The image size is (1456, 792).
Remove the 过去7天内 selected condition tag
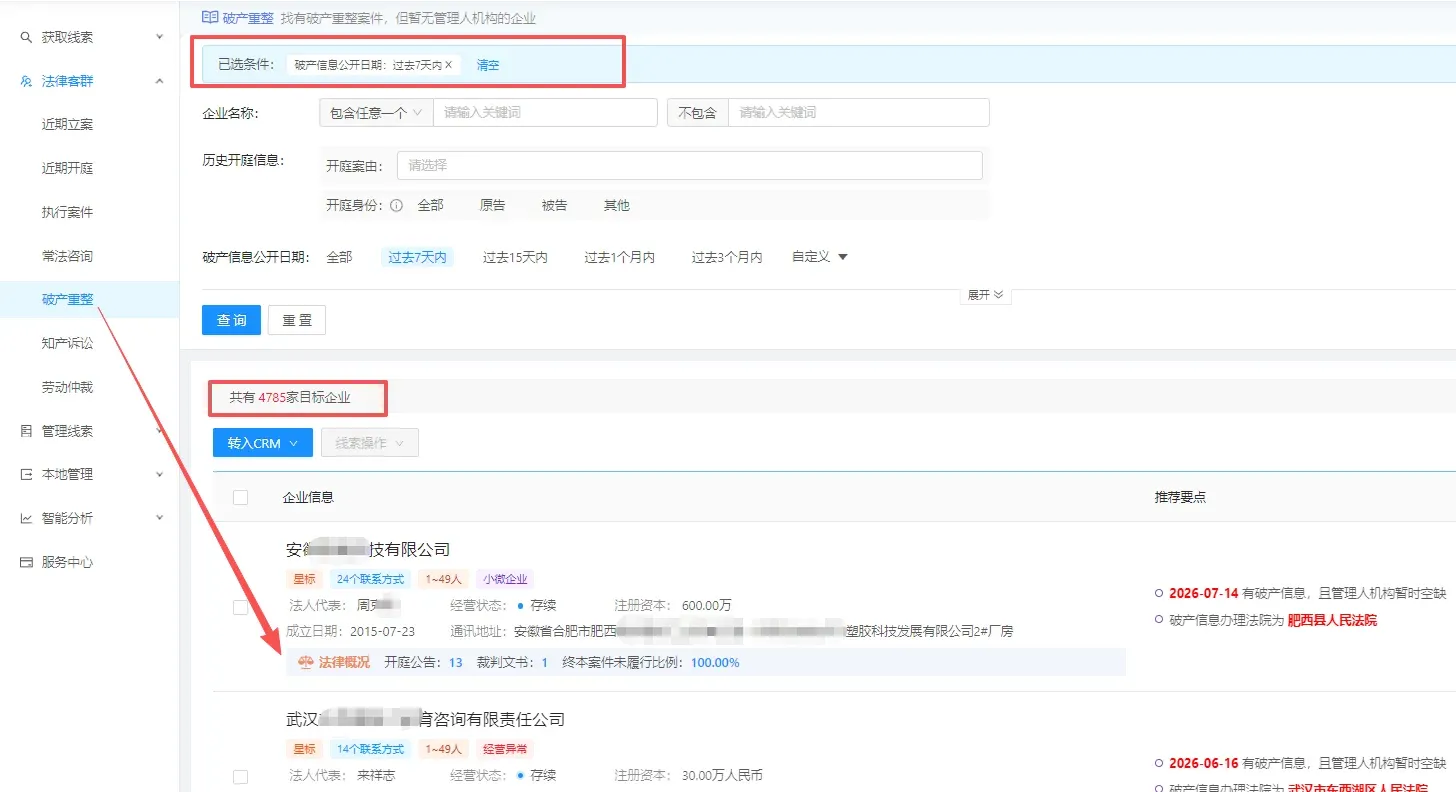coord(448,65)
